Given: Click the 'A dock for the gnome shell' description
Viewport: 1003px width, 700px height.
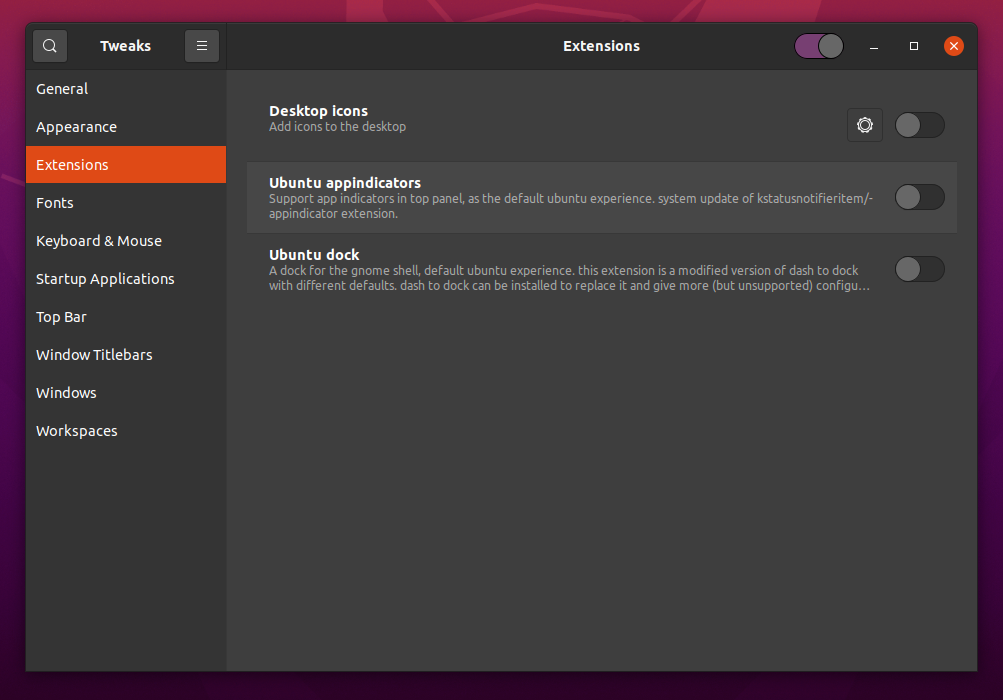Looking at the screenshot, I should pyautogui.click(x=569, y=278).
